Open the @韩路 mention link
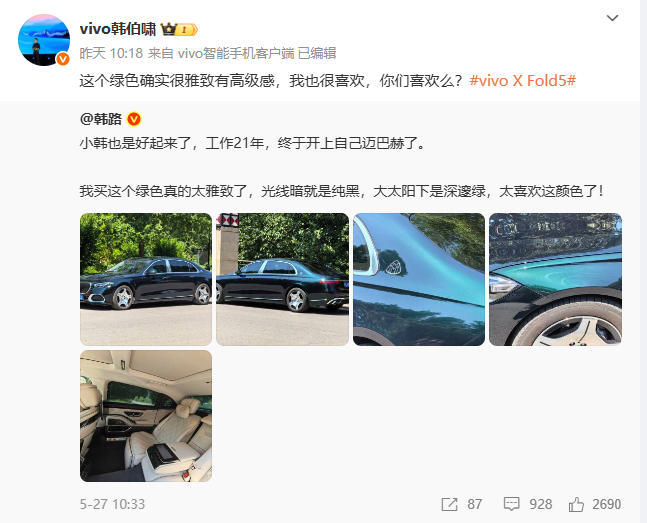 pyautogui.click(x=101, y=119)
